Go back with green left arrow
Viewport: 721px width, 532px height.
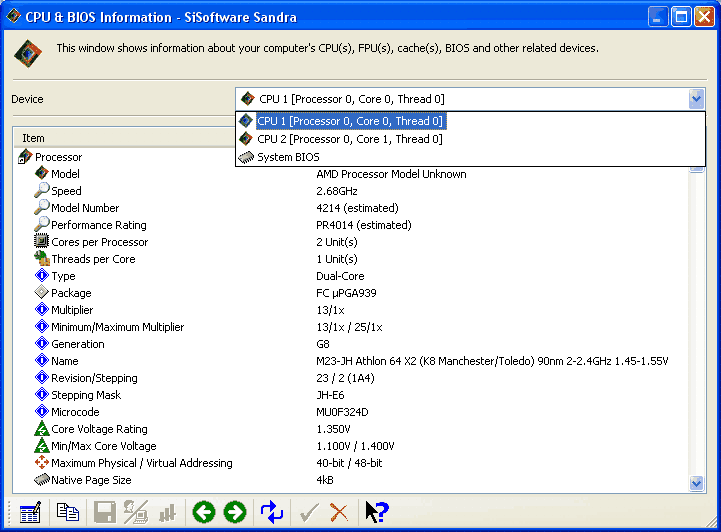tap(204, 512)
